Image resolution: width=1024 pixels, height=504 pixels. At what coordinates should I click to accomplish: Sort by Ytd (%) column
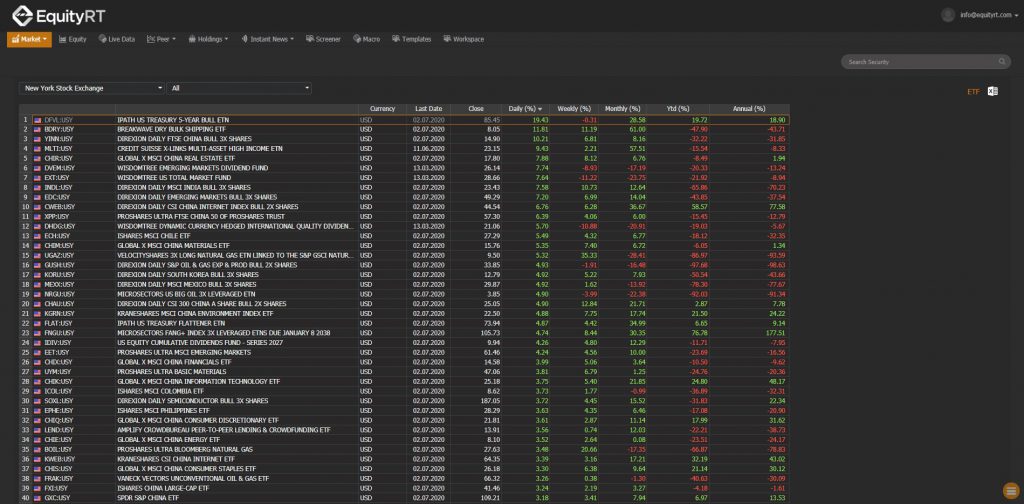[678, 109]
